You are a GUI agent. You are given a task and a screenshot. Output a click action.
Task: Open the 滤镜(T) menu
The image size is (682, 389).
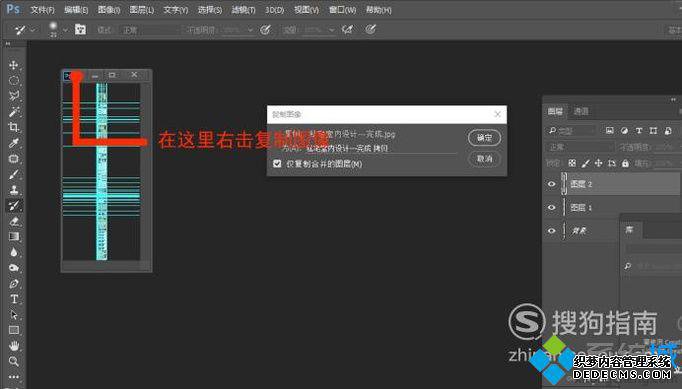(x=243, y=10)
